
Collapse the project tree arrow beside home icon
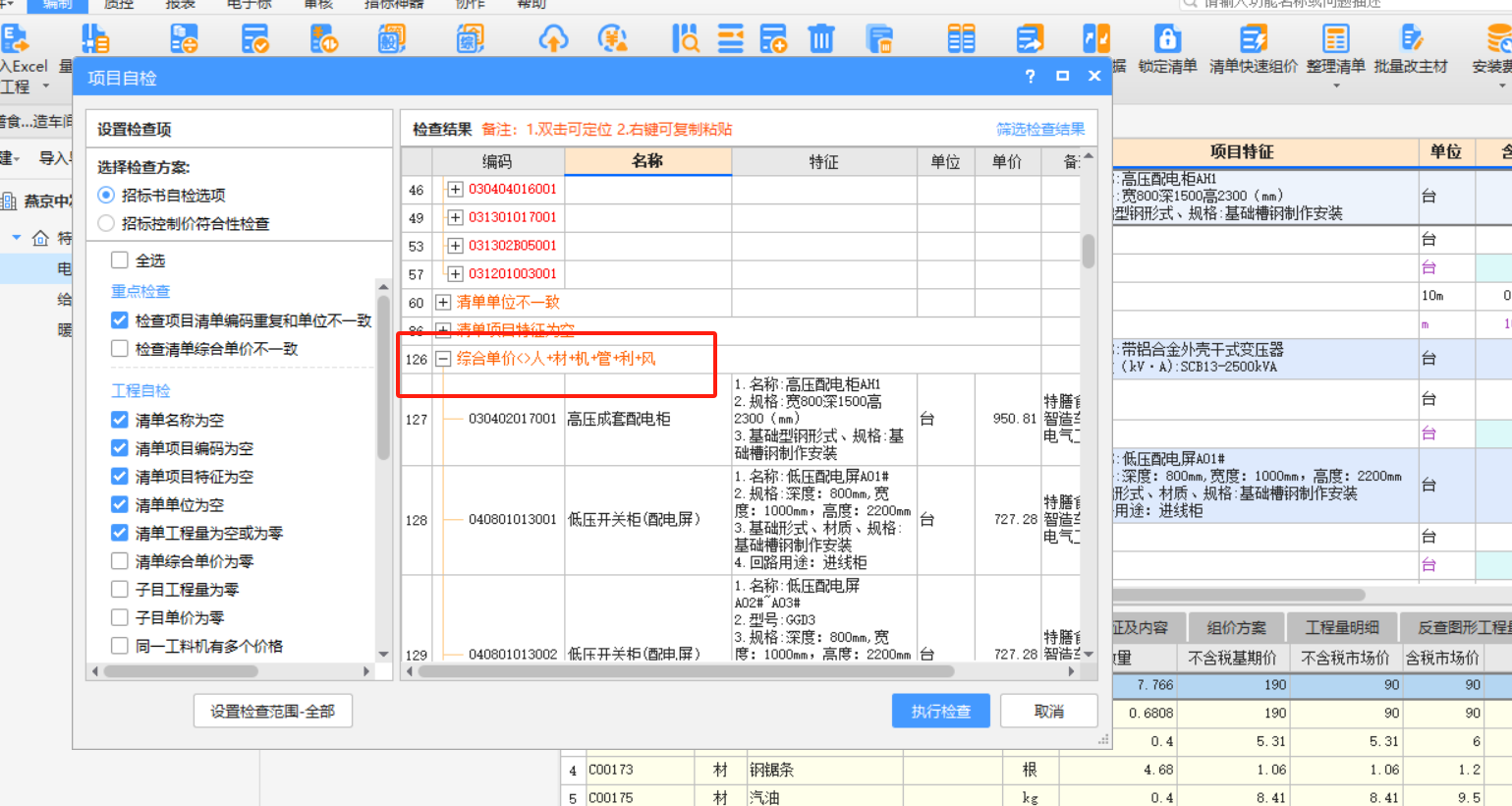click(17, 238)
